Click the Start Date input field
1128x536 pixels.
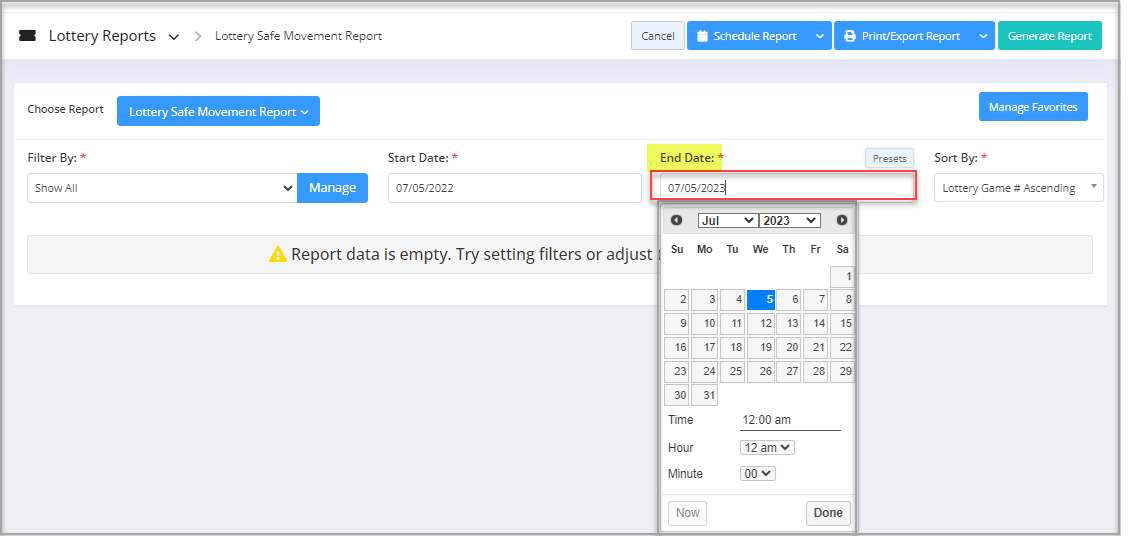pos(514,188)
